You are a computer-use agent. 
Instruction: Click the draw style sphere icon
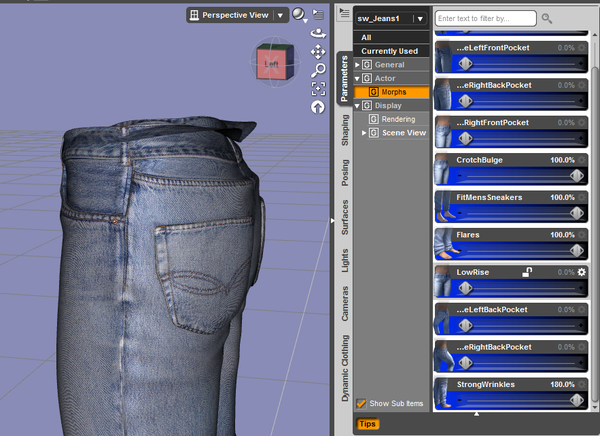click(x=299, y=15)
